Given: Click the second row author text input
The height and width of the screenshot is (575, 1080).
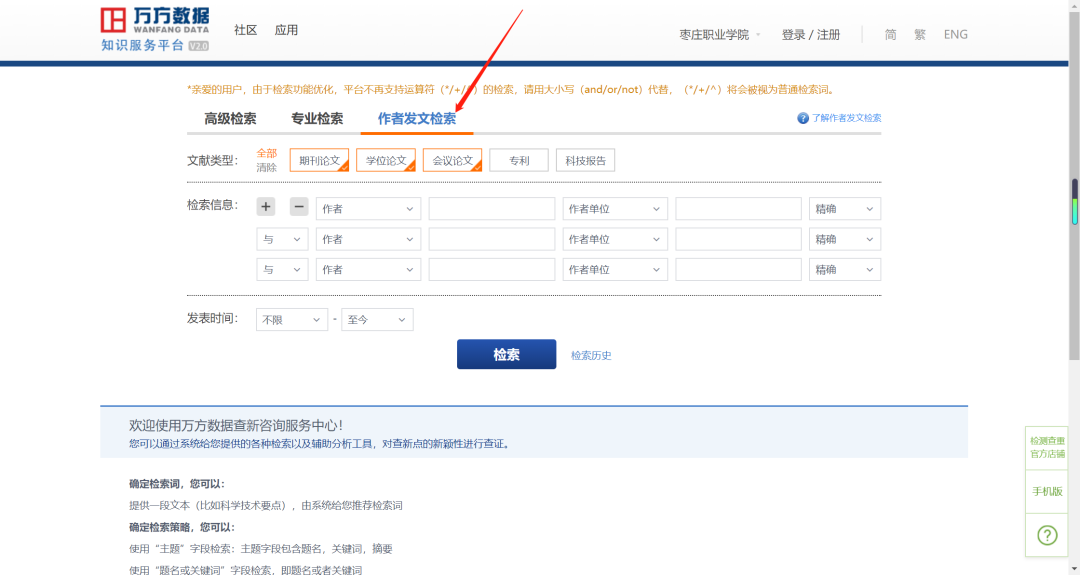Looking at the screenshot, I should point(492,239).
